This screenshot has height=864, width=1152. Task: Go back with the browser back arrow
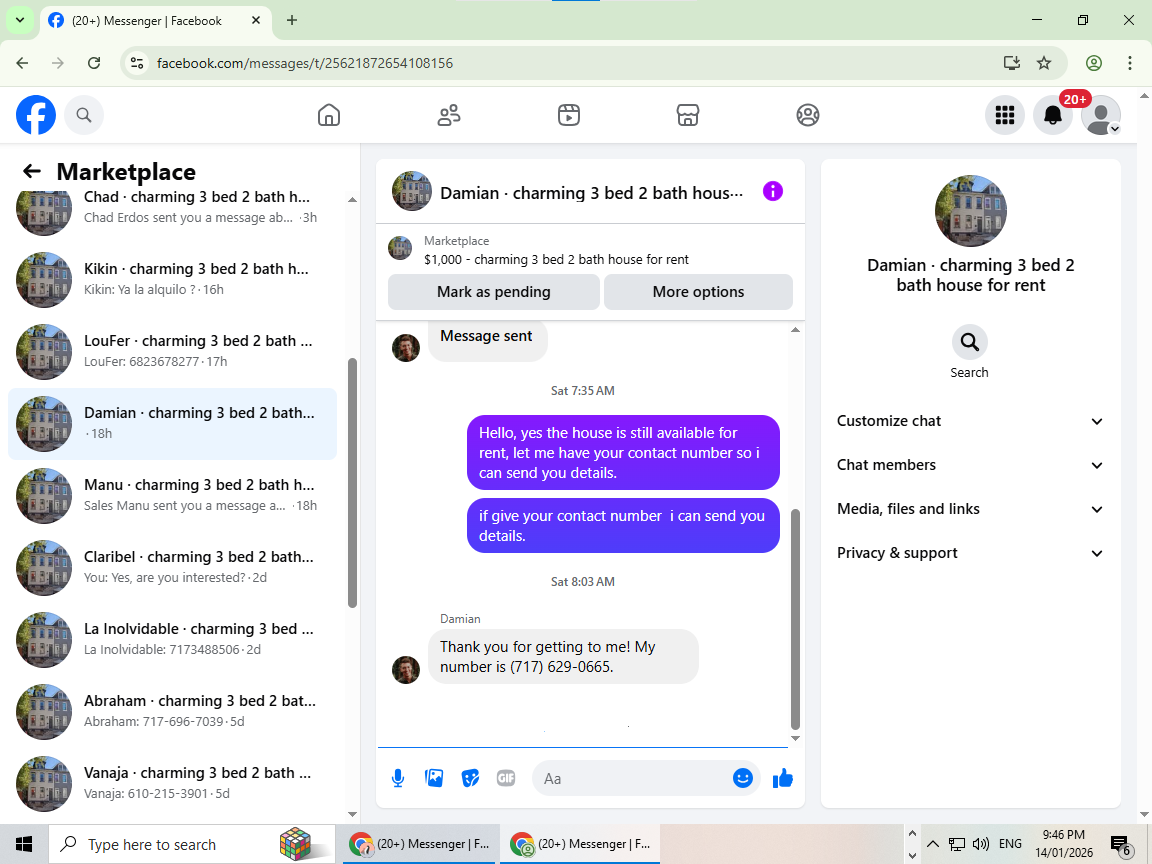click(22, 63)
